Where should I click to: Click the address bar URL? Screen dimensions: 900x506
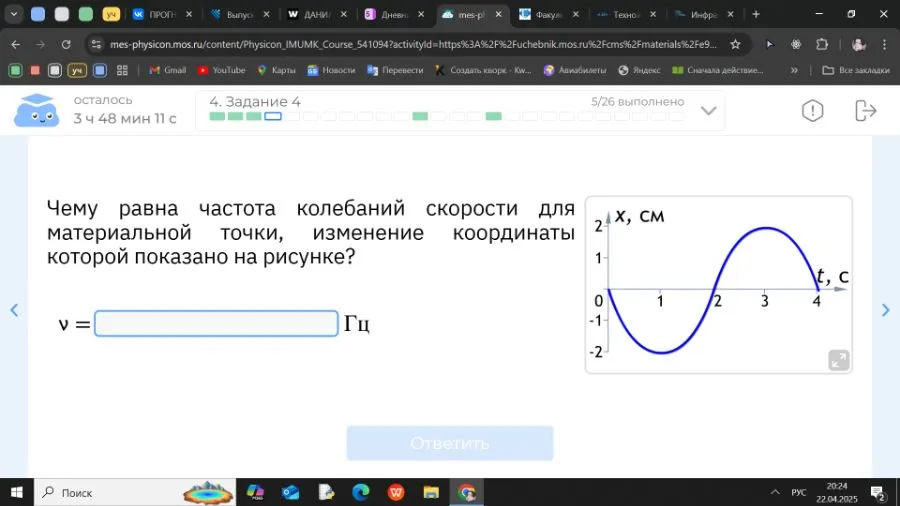(x=413, y=44)
